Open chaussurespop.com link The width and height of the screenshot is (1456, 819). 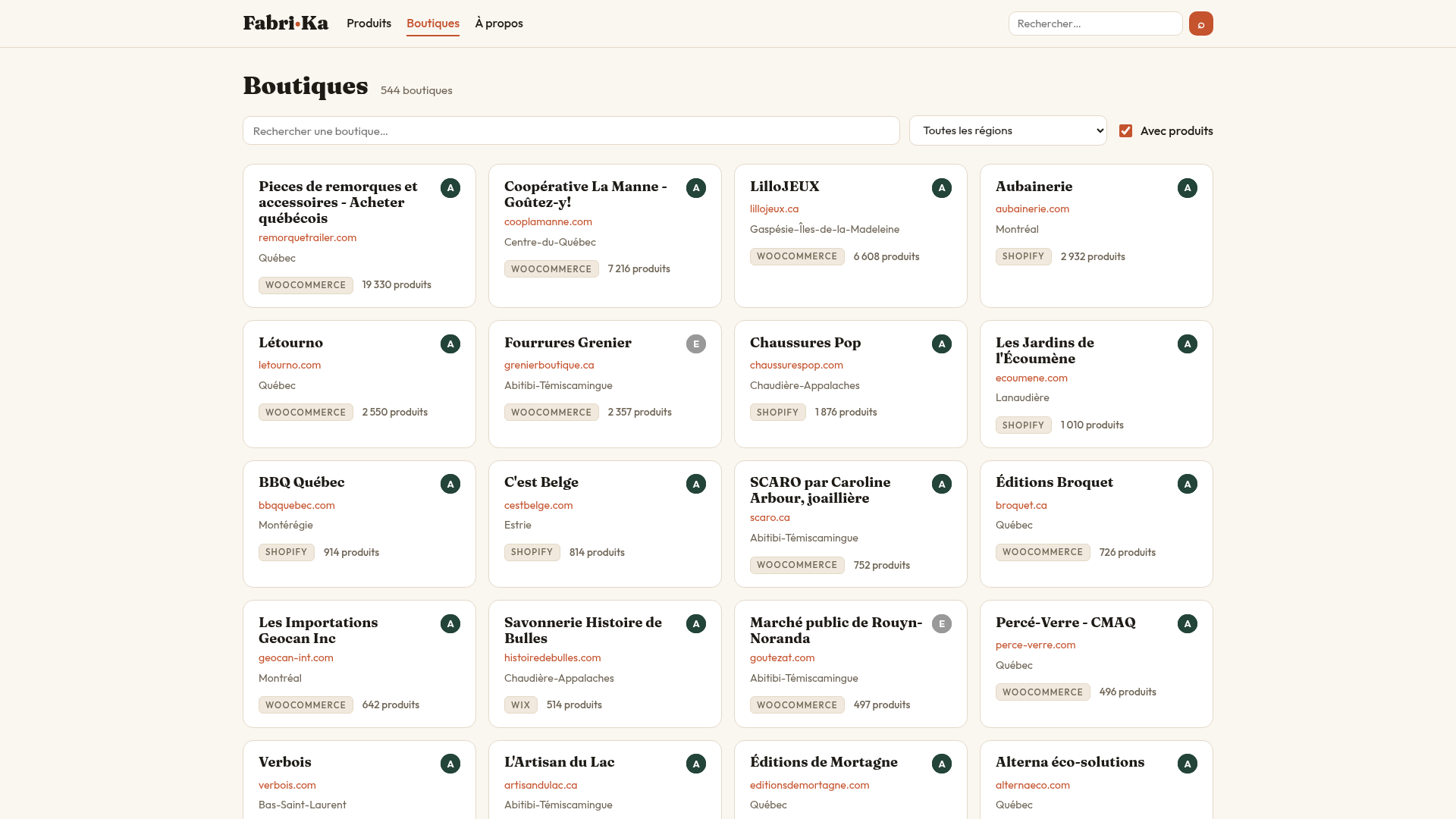(x=796, y=366)
